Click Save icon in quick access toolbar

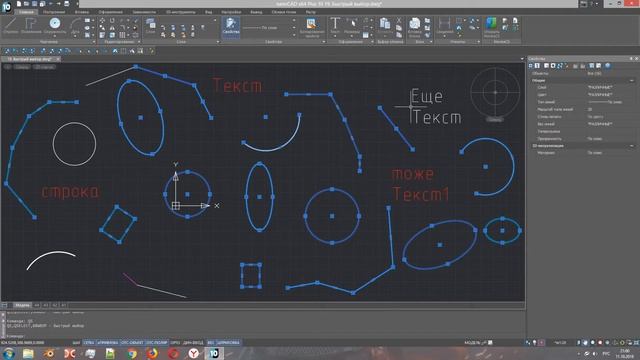click(x=34, y=4)
